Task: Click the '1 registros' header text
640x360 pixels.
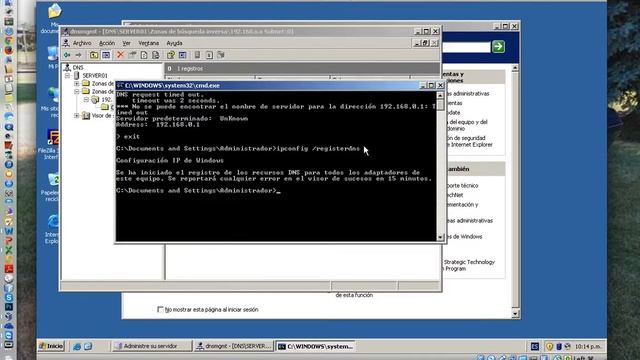Action: pyautogui.click(x=190, y=69)
